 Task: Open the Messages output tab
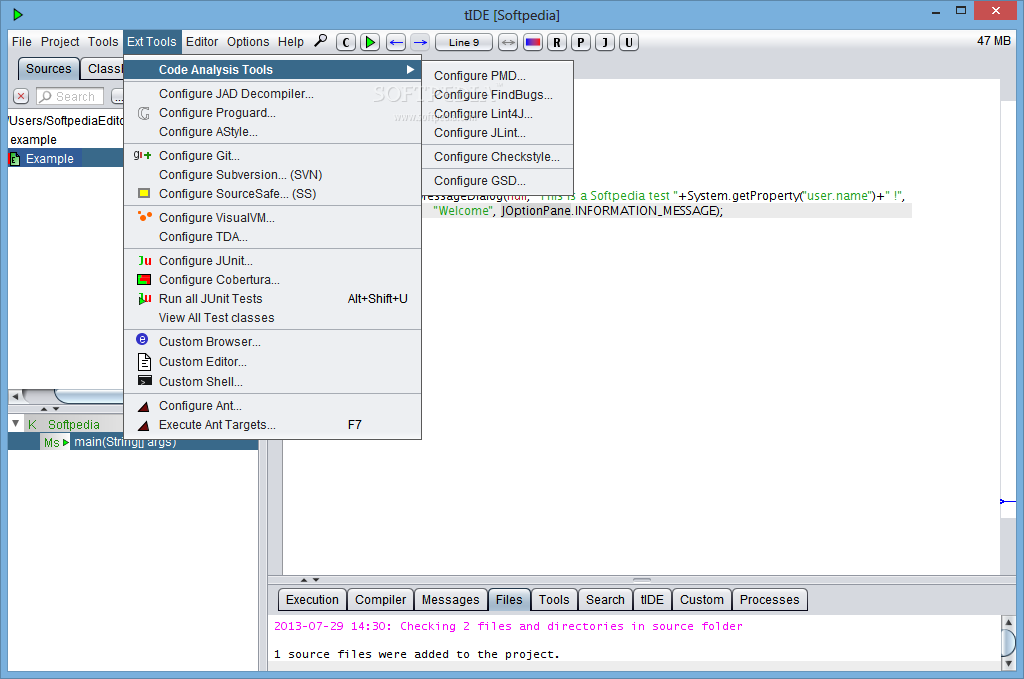coord(450,599)
